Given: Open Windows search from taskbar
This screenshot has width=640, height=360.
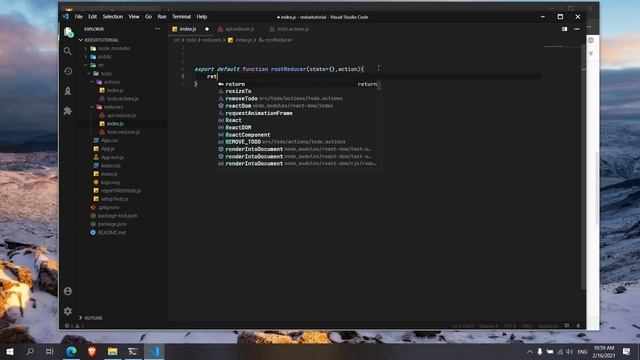Looking at the screenshot, I should [x=30, y=351].
